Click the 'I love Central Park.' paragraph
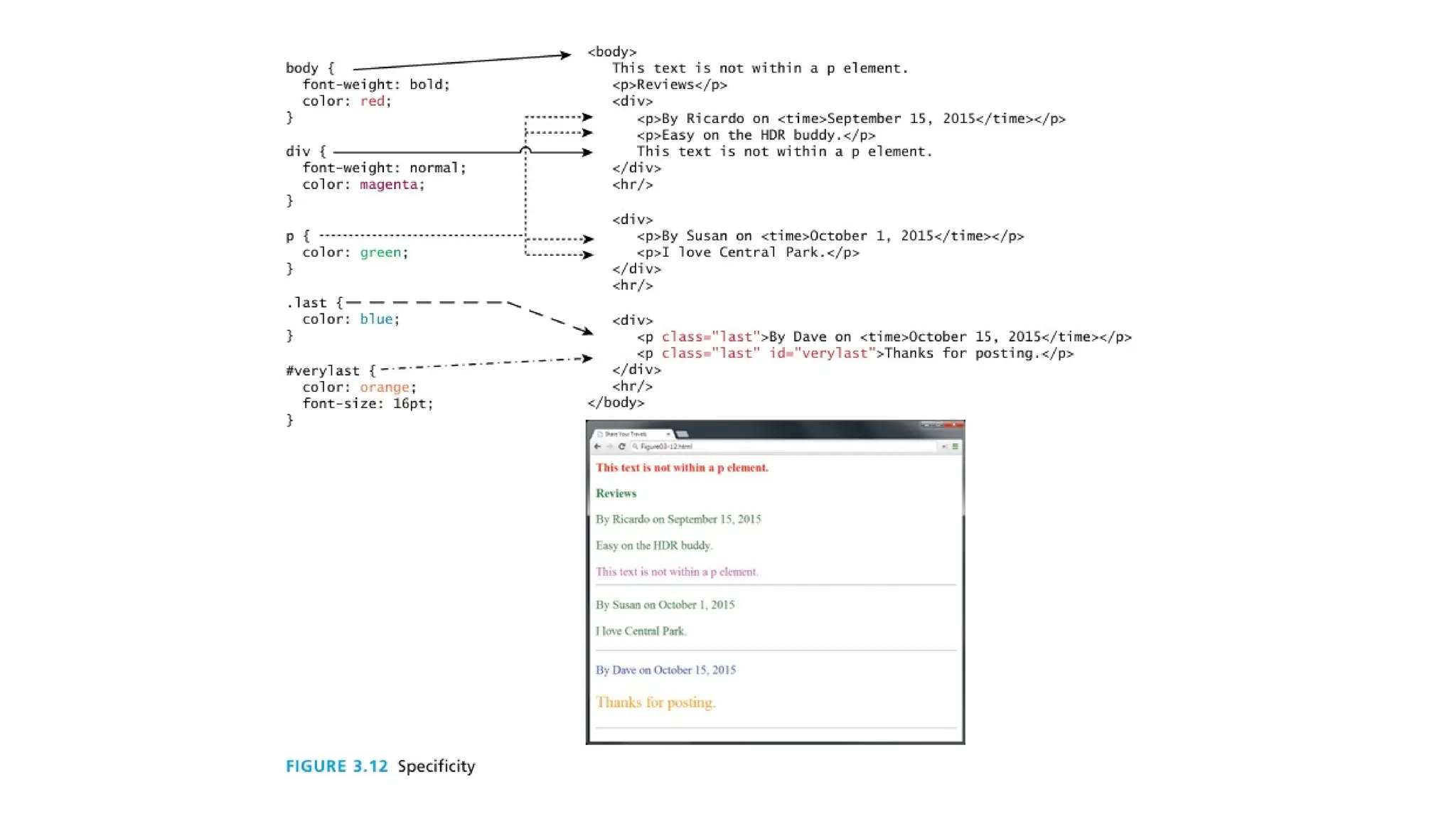The image size is (1456, 819). click(641, 631)
